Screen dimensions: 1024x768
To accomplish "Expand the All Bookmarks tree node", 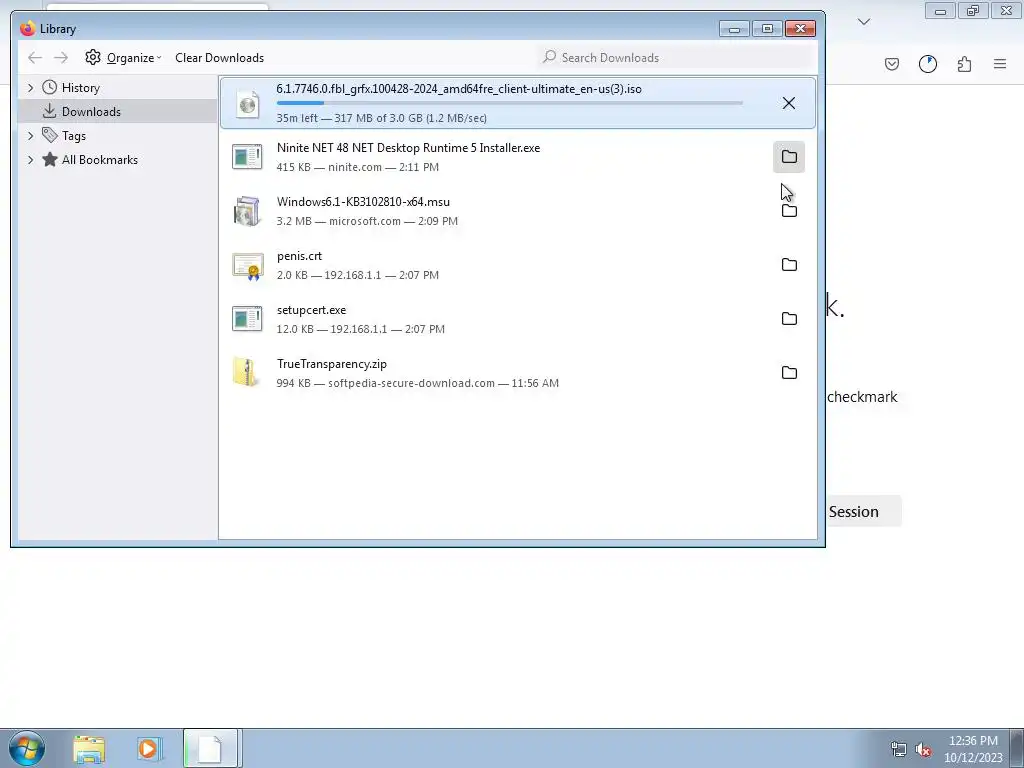I will point(30,160).
